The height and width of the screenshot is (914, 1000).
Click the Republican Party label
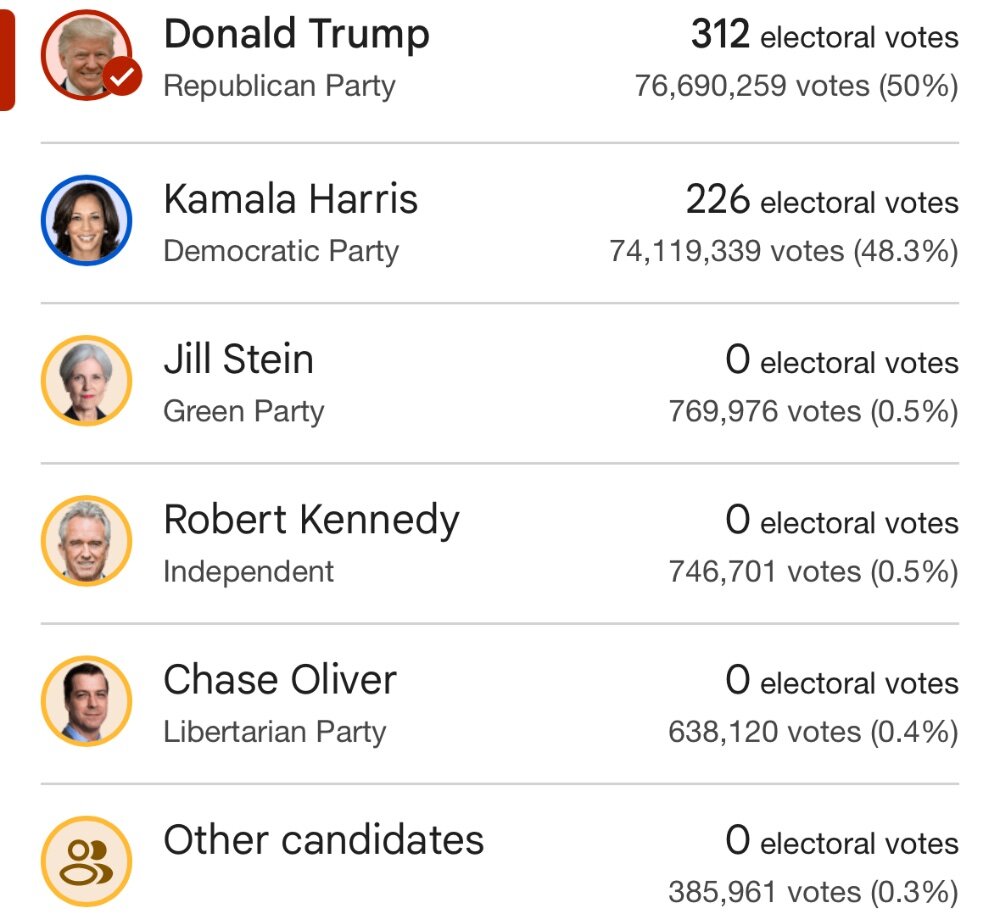pyautogui.click(x=279, y=86)
